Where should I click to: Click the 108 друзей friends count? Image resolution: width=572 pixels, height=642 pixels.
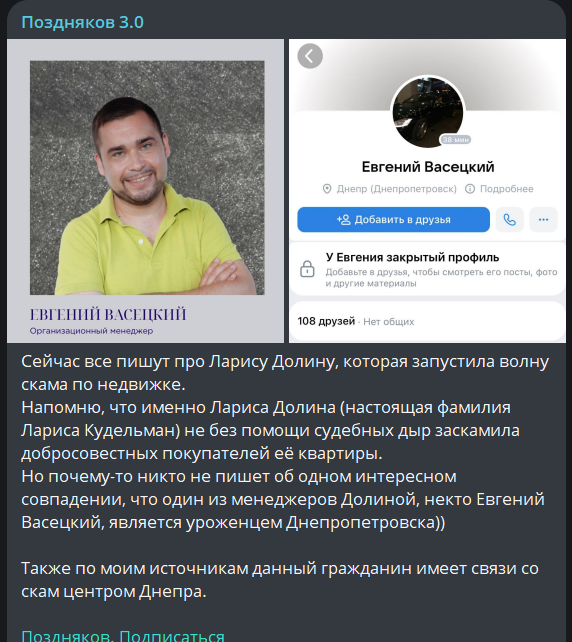pyautogui.click(x=326, y=321)
